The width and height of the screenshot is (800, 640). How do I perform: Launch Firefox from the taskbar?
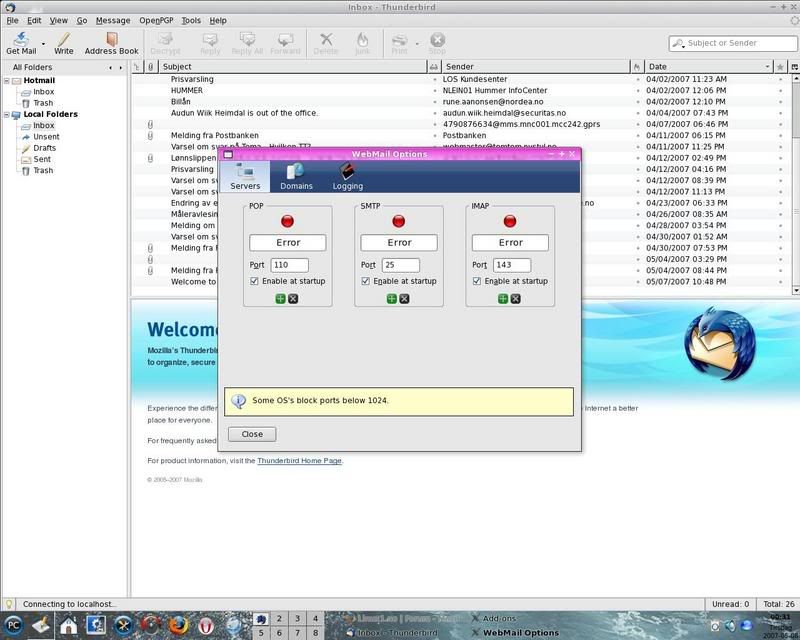(x=178, y=625)
